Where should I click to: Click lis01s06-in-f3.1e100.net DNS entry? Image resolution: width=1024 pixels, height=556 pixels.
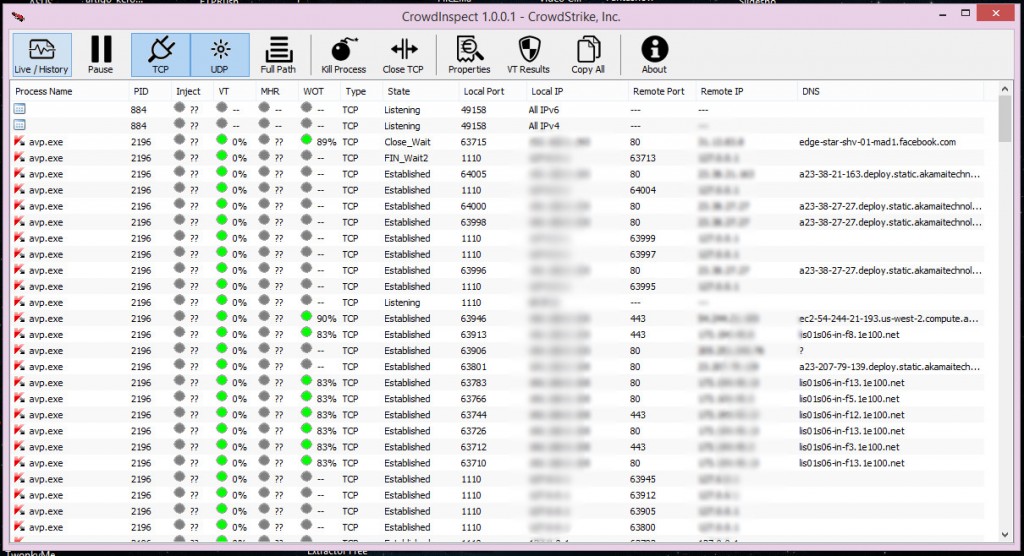coord(849,447)
